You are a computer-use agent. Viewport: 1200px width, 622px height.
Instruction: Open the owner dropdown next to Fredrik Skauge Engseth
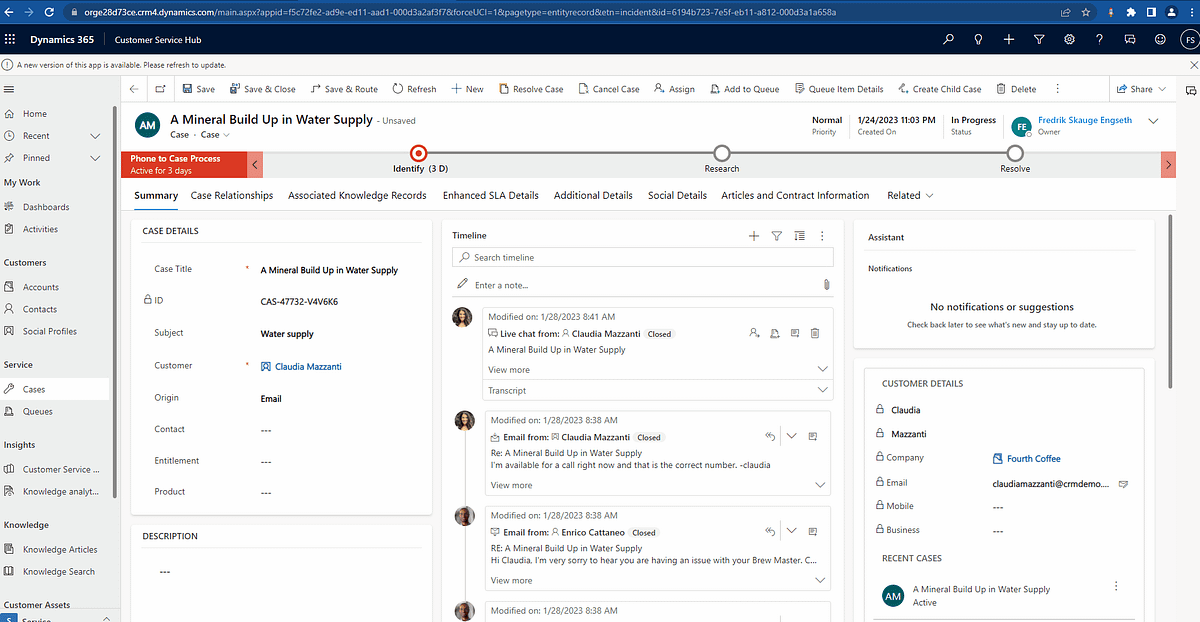click(1154, 120)
